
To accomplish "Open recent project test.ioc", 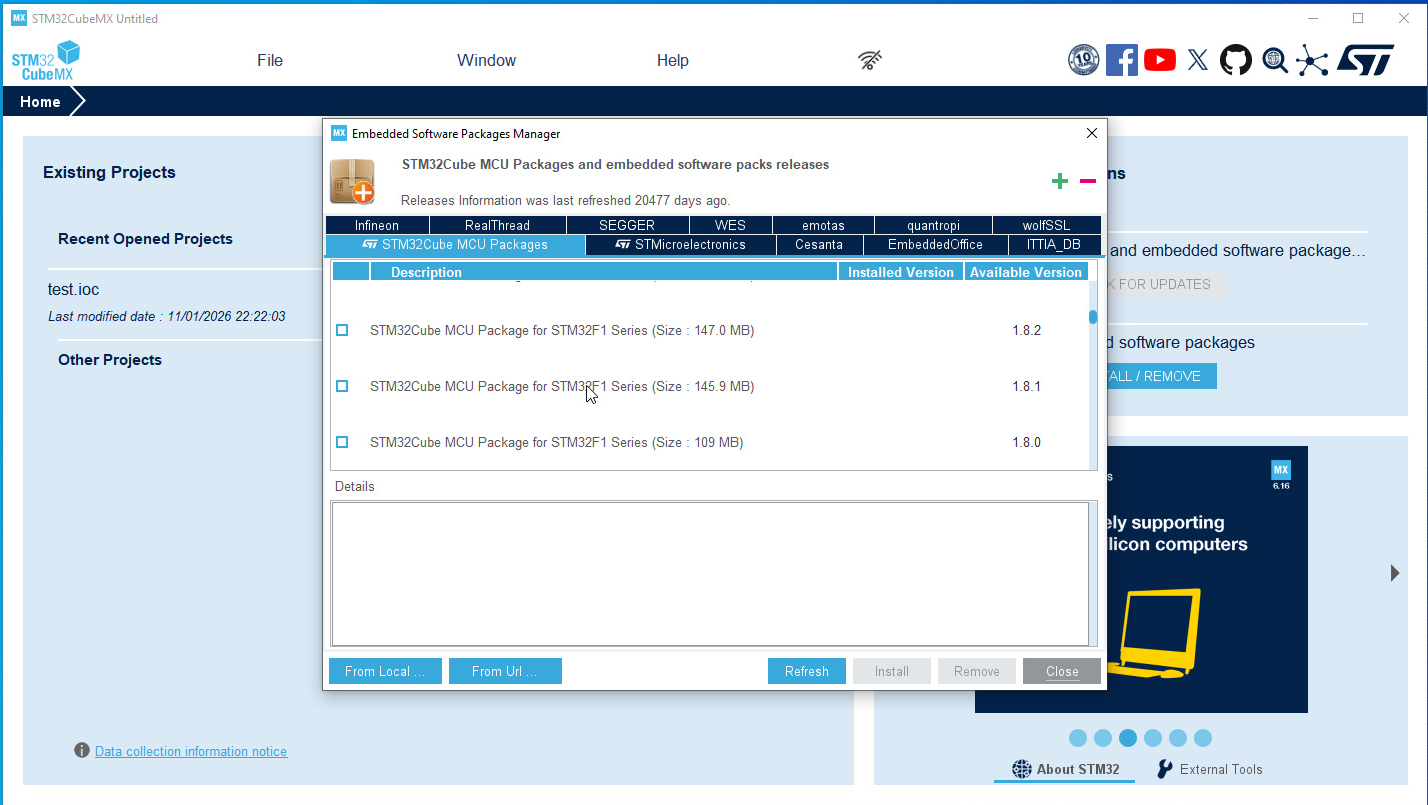I will 74,290.
